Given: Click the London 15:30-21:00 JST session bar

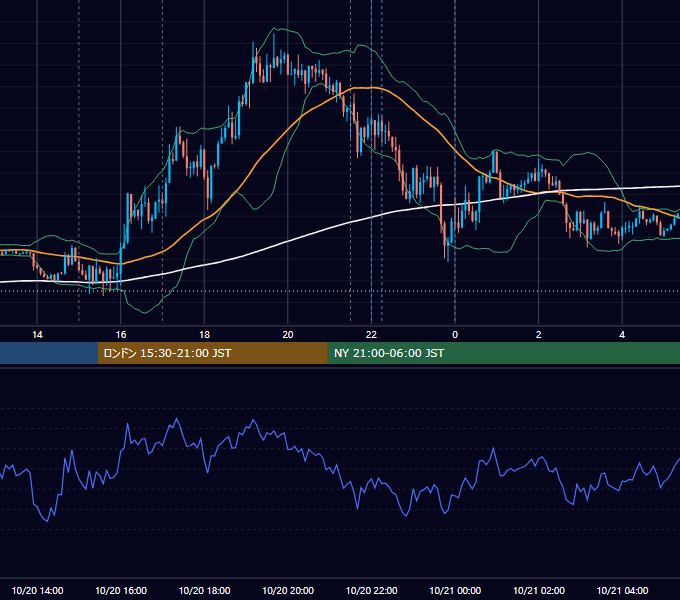Looking at the screenshot, I should click(x=212, y=353).
